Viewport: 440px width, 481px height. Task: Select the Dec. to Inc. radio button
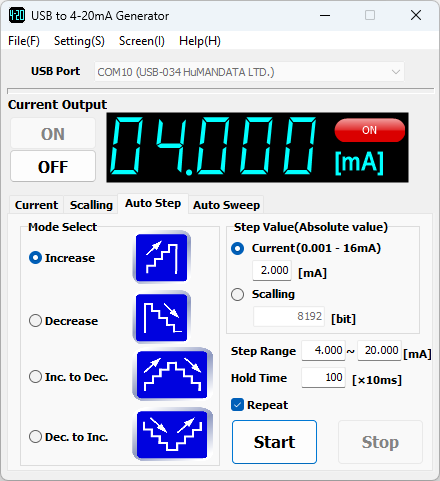tap(35, 437)
